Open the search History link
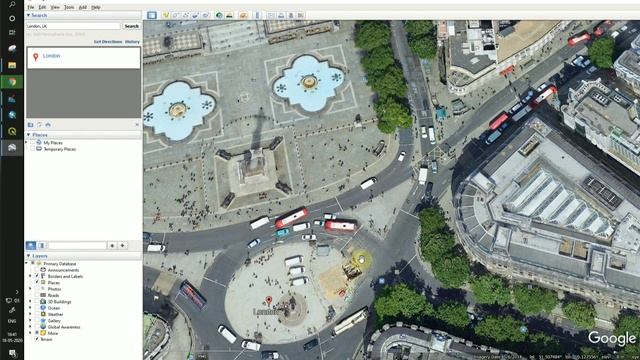640x360 pixels. click(132, 42)
